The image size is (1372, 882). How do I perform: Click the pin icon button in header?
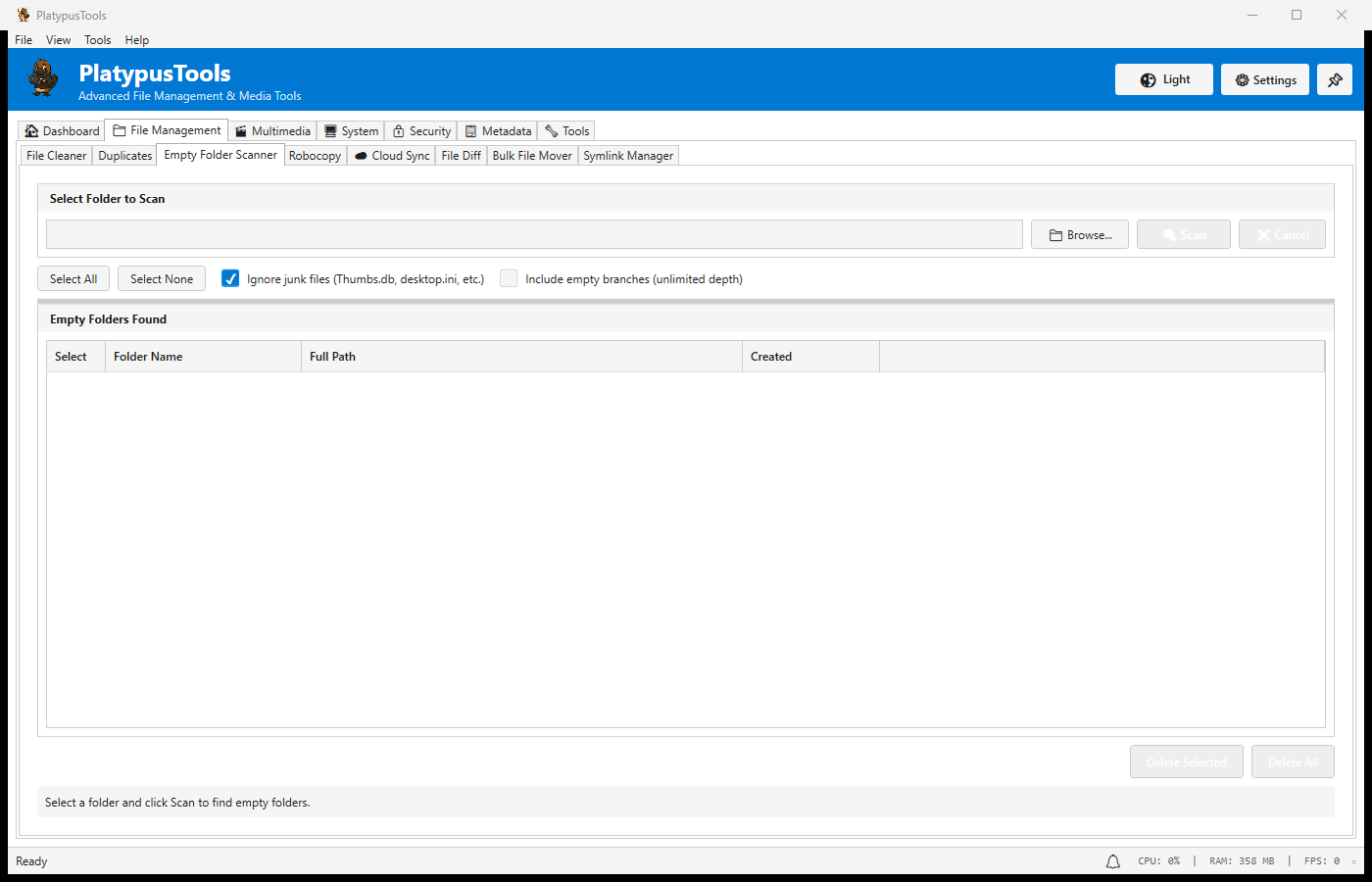[x=1334, y=80]
